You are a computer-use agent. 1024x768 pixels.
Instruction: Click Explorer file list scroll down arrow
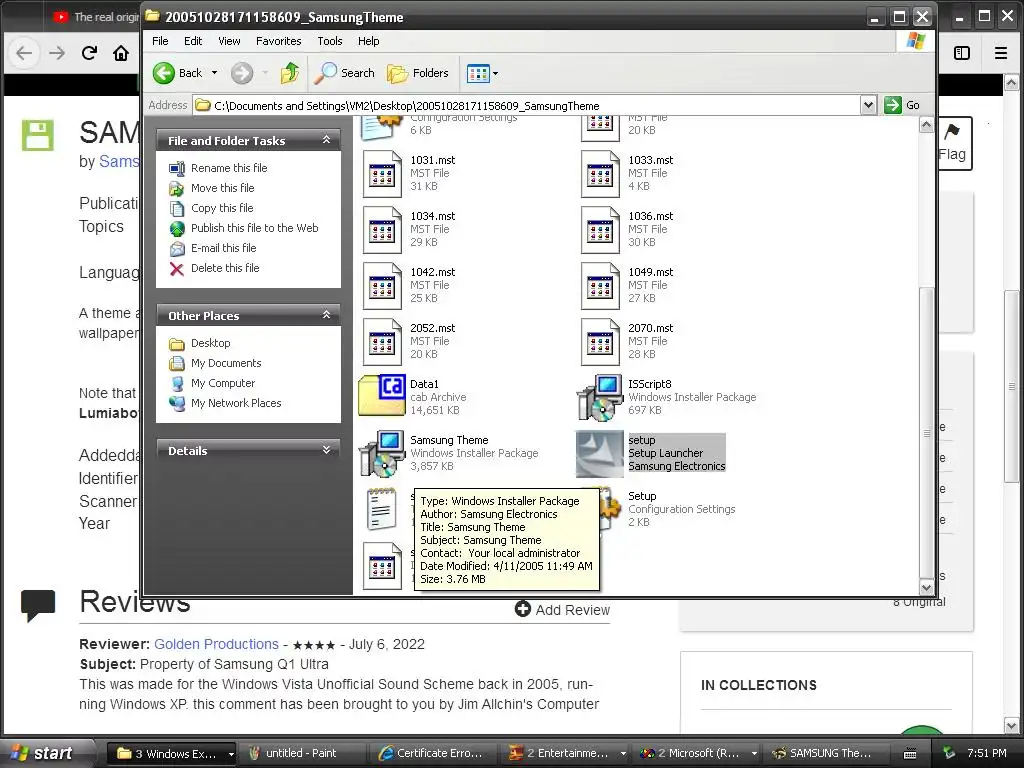click(926, 587)
